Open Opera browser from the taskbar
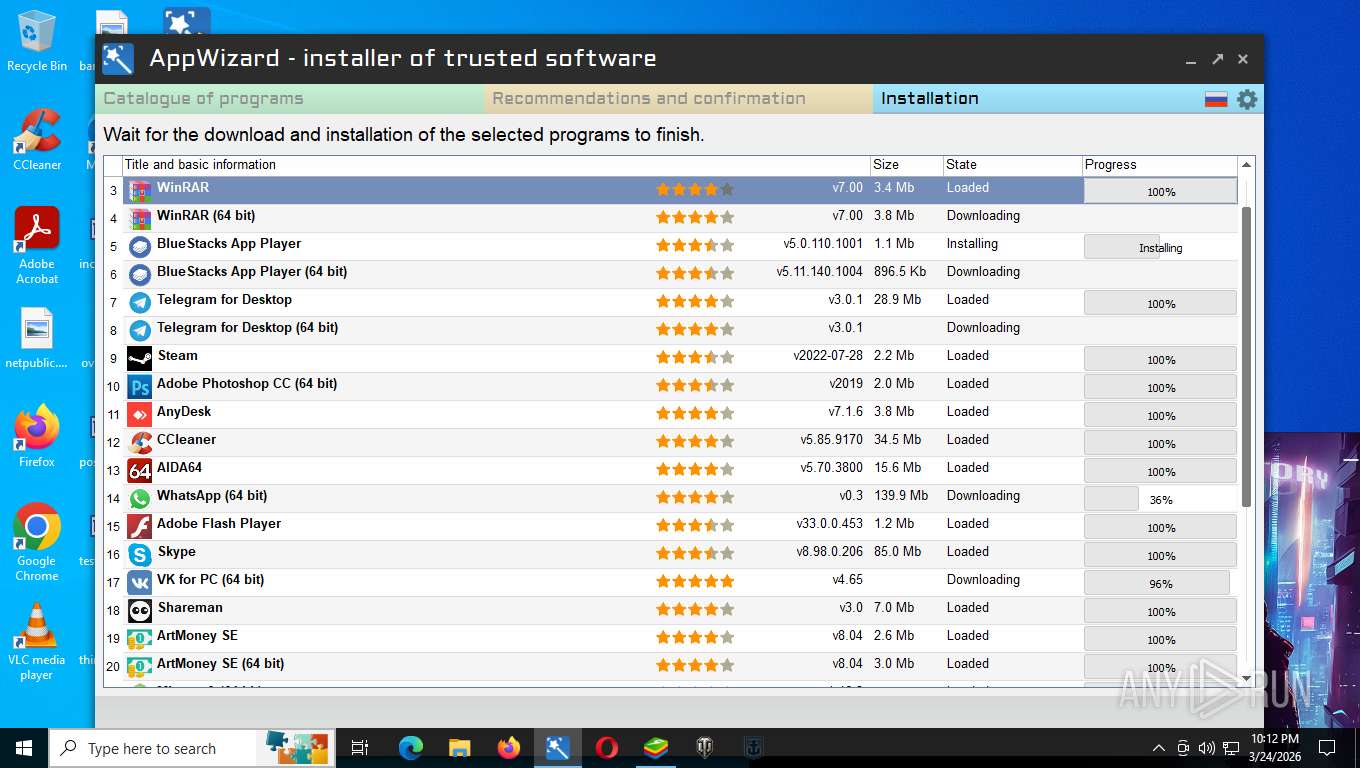The height and width of the screenshot is (768, 1360). pos(606,747)
